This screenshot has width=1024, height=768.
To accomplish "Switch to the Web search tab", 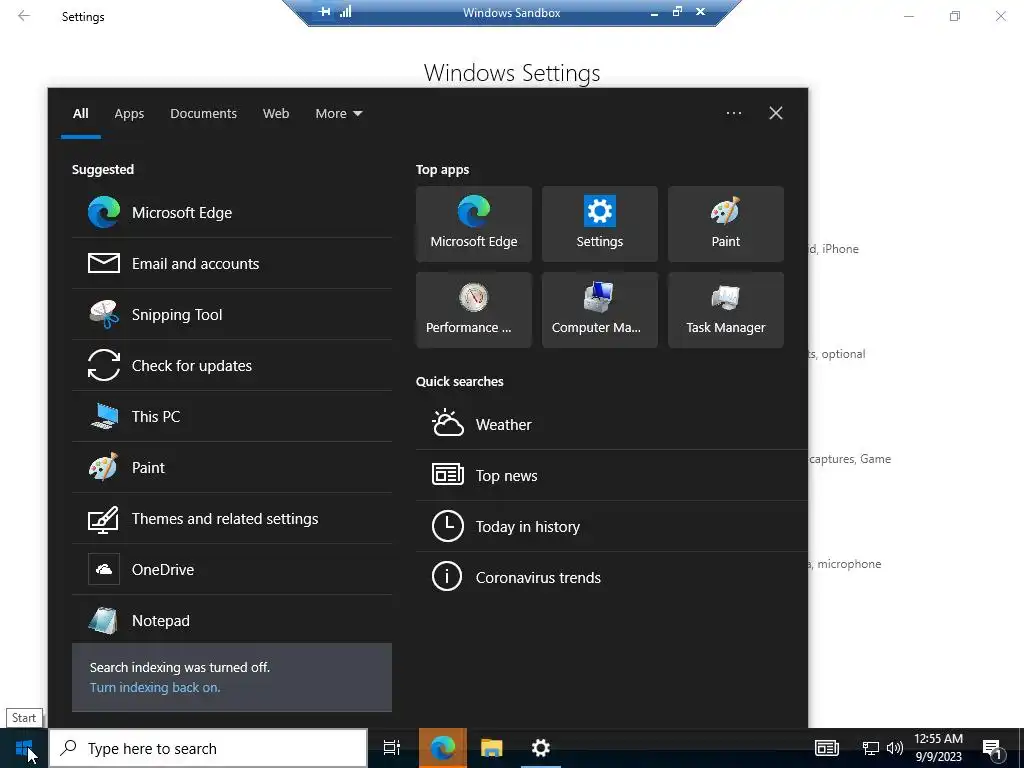I will point(276,114).
